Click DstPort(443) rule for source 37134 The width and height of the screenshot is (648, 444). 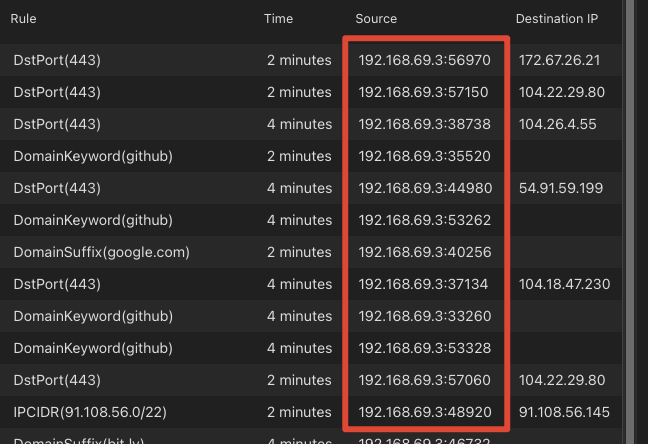point(57,284)
